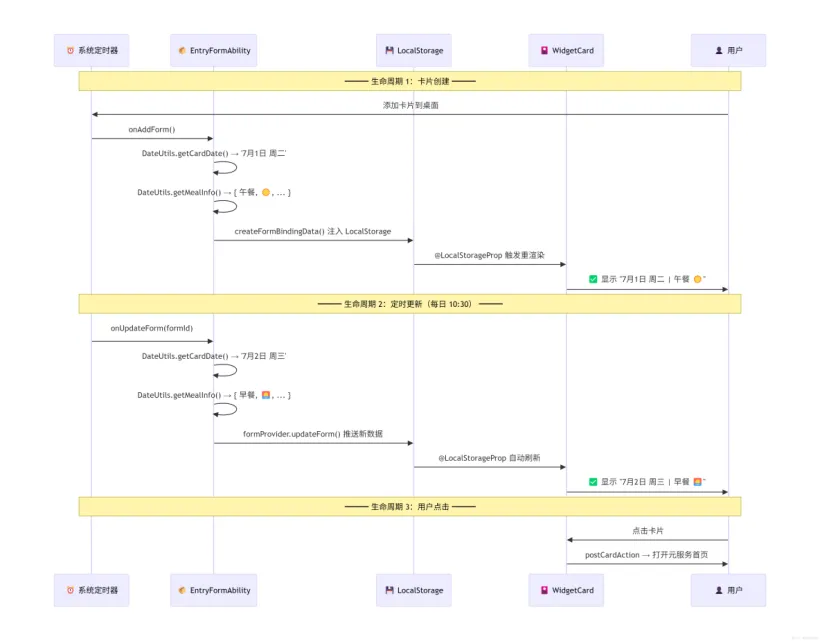Image resolution: width=820 pixels, height=641 pixels.
Task: Select the 生命周期 1: 卡片创建 banner
Action: [410, 81]
